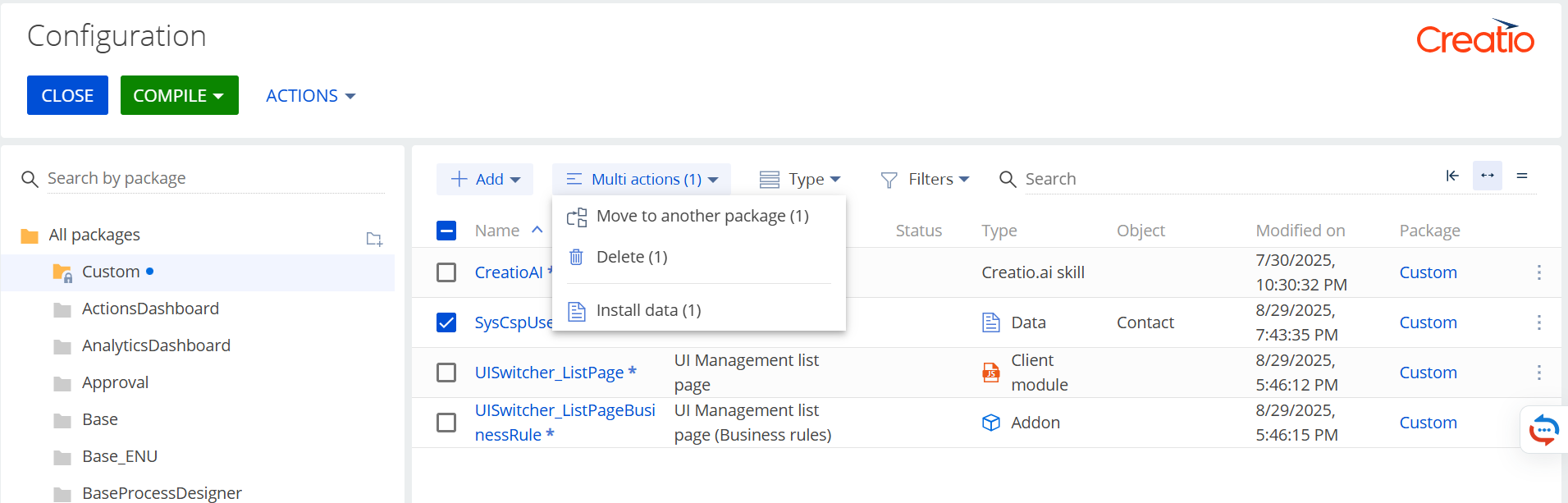
Task: Open three-dot menu for SysCspUse row
Action: point(1538,322)
